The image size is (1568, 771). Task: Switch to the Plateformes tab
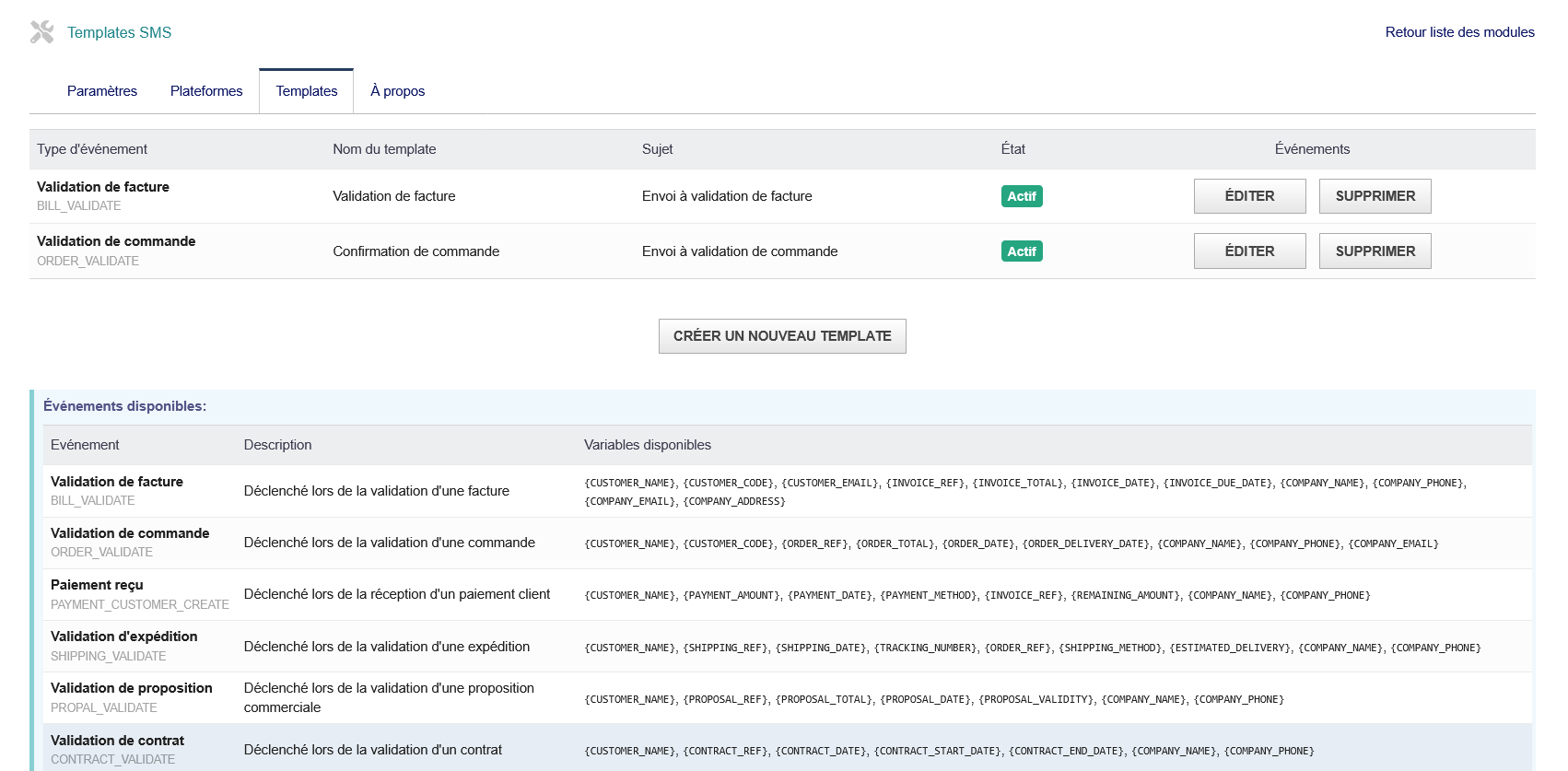pyautogui.click(x=206, y=91)
